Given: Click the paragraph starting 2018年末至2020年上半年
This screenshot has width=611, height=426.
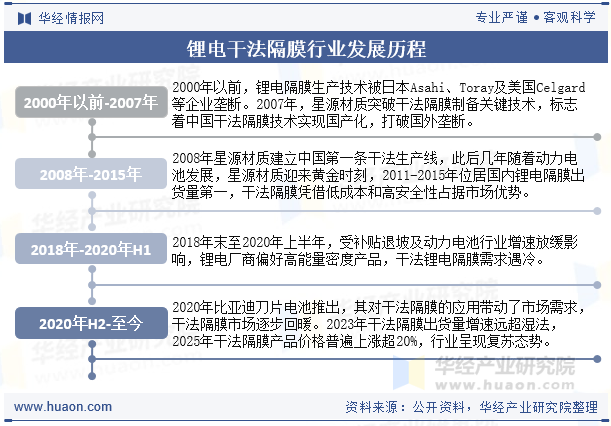Looking at the screenshot, I should coord(375,251).
